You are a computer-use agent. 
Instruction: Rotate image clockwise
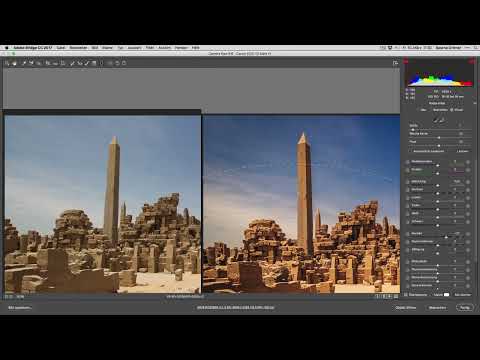[124, 63]
